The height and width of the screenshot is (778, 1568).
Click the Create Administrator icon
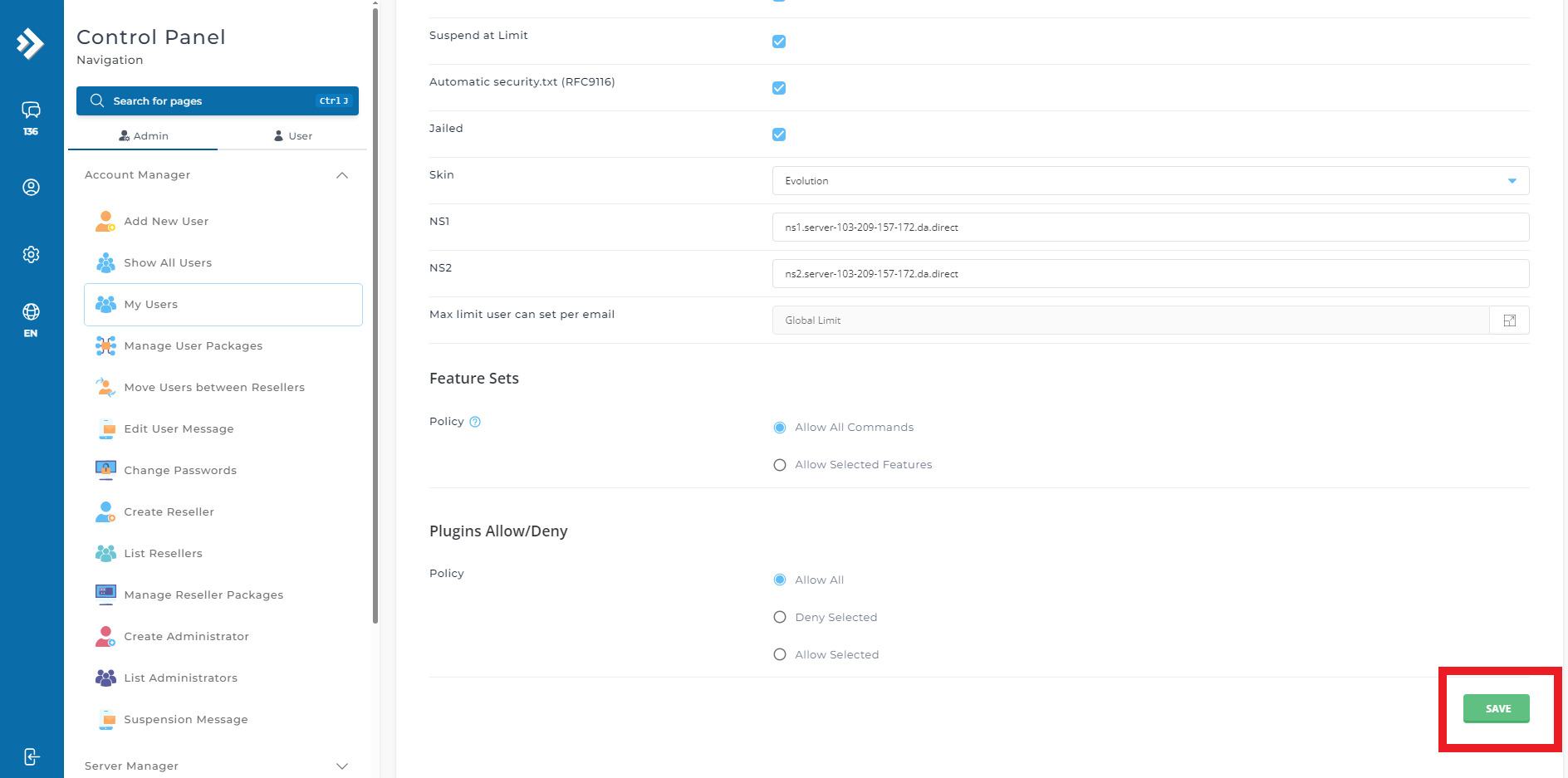pyautogui.click(x=105, y=636)
